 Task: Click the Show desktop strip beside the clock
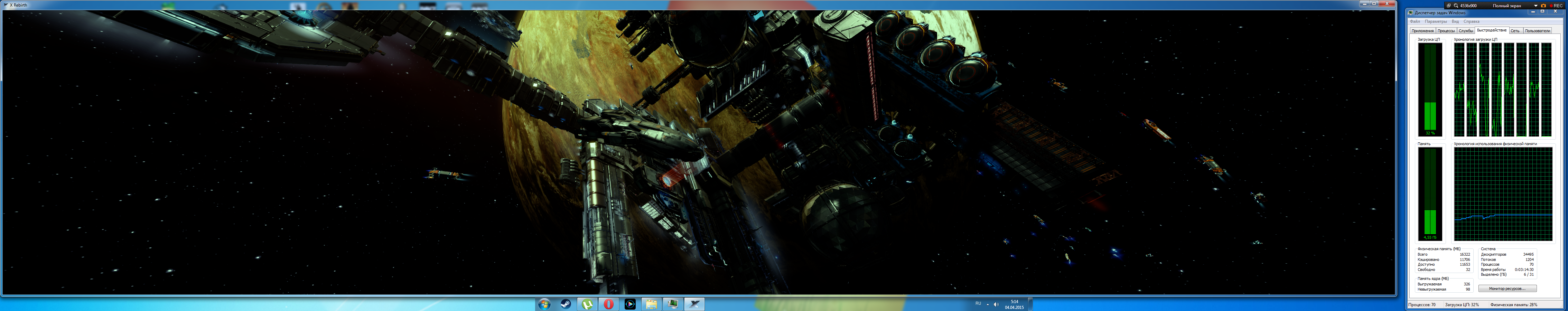click(1030, 304)
